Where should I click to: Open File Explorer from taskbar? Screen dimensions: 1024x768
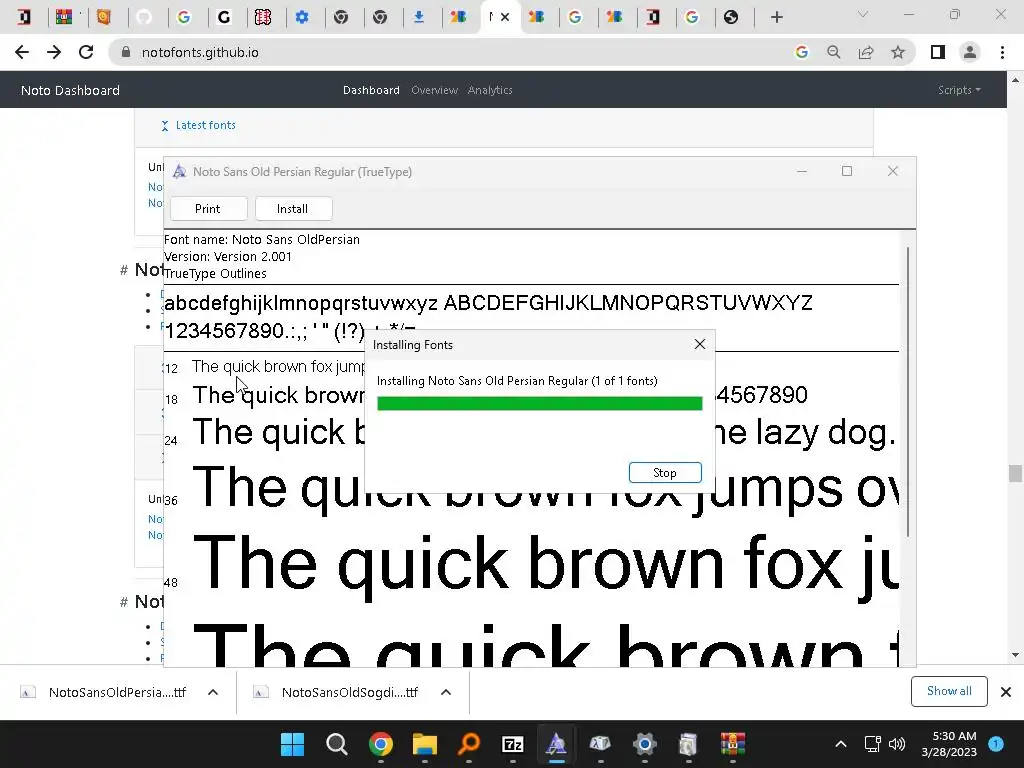pyautogui.click(x=424, y=744)
